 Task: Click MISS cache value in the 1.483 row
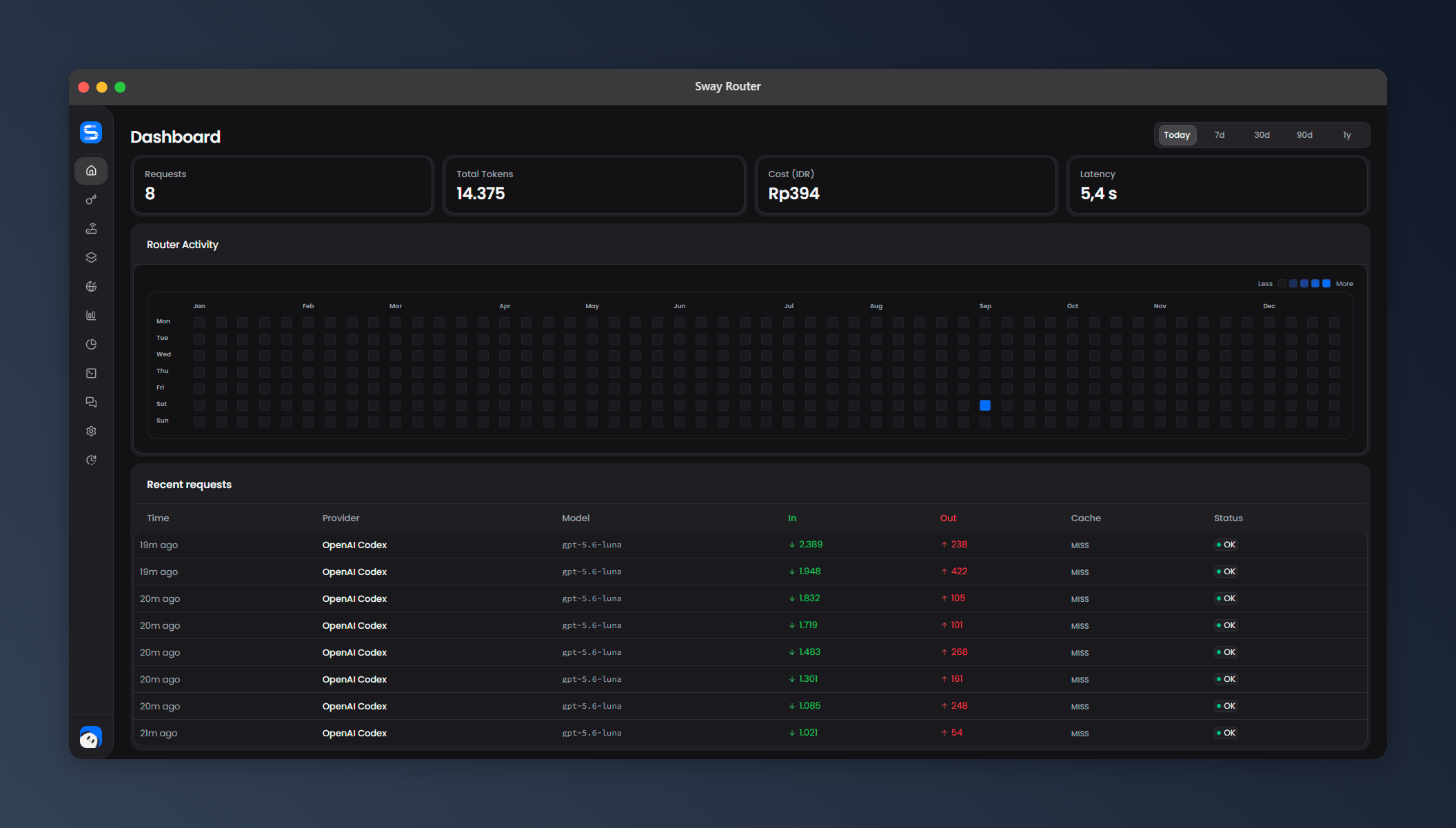(x=1080, y=653)
